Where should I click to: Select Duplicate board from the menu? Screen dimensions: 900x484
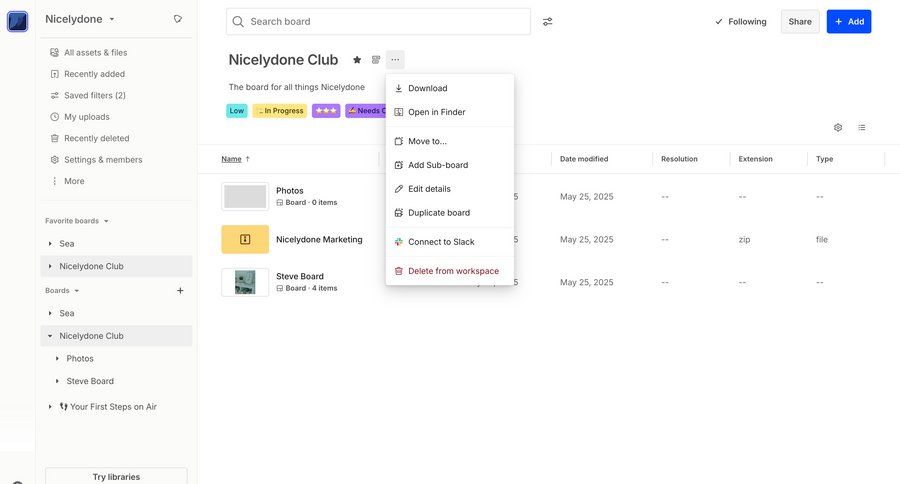point(438,213)
